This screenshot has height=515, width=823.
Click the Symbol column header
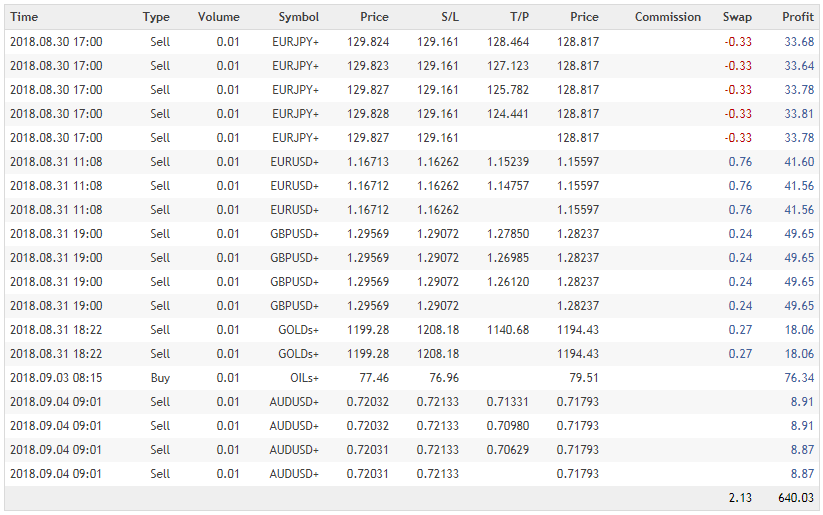298,17
